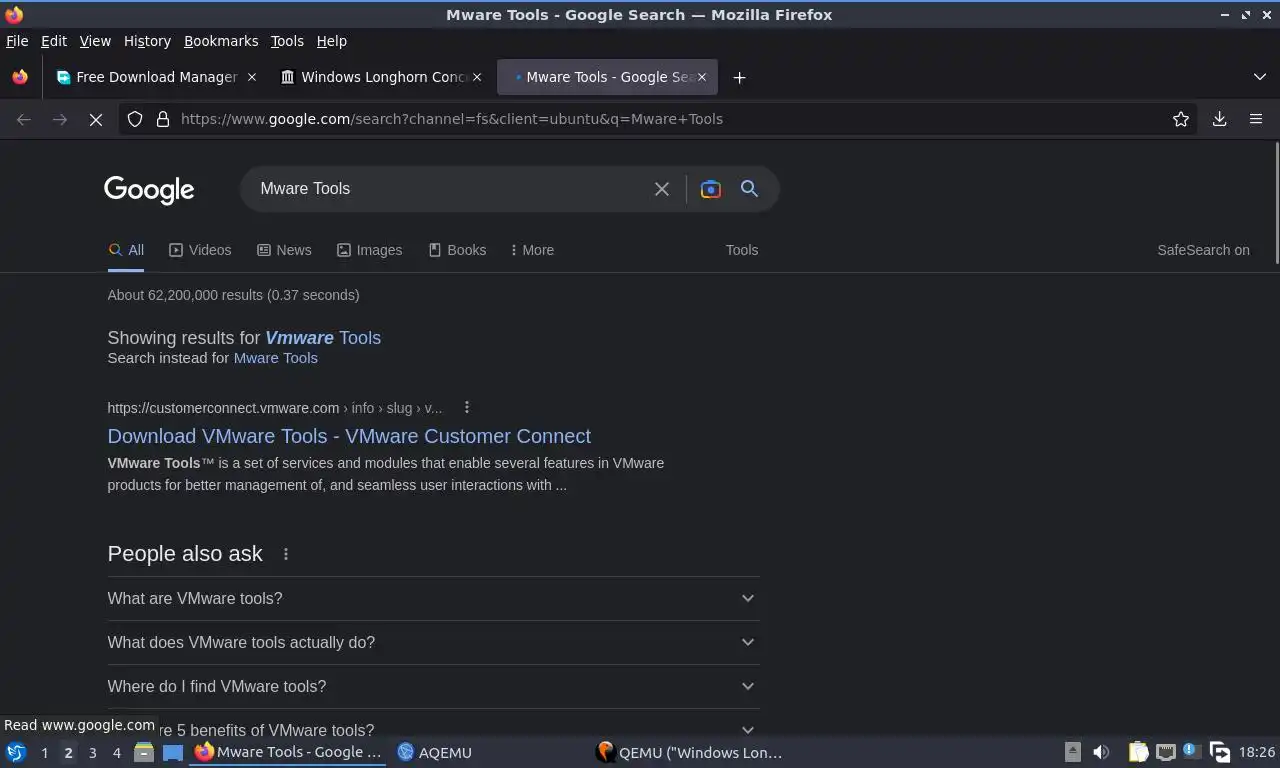Switch to workspace 4
The width and height of the screenshot is (1280, 768).
coord(116,753)
